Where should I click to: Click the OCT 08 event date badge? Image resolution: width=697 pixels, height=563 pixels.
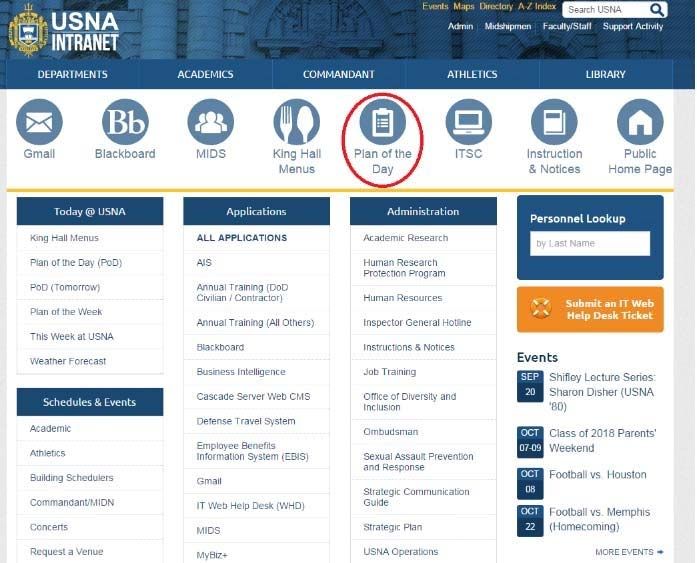530,483
